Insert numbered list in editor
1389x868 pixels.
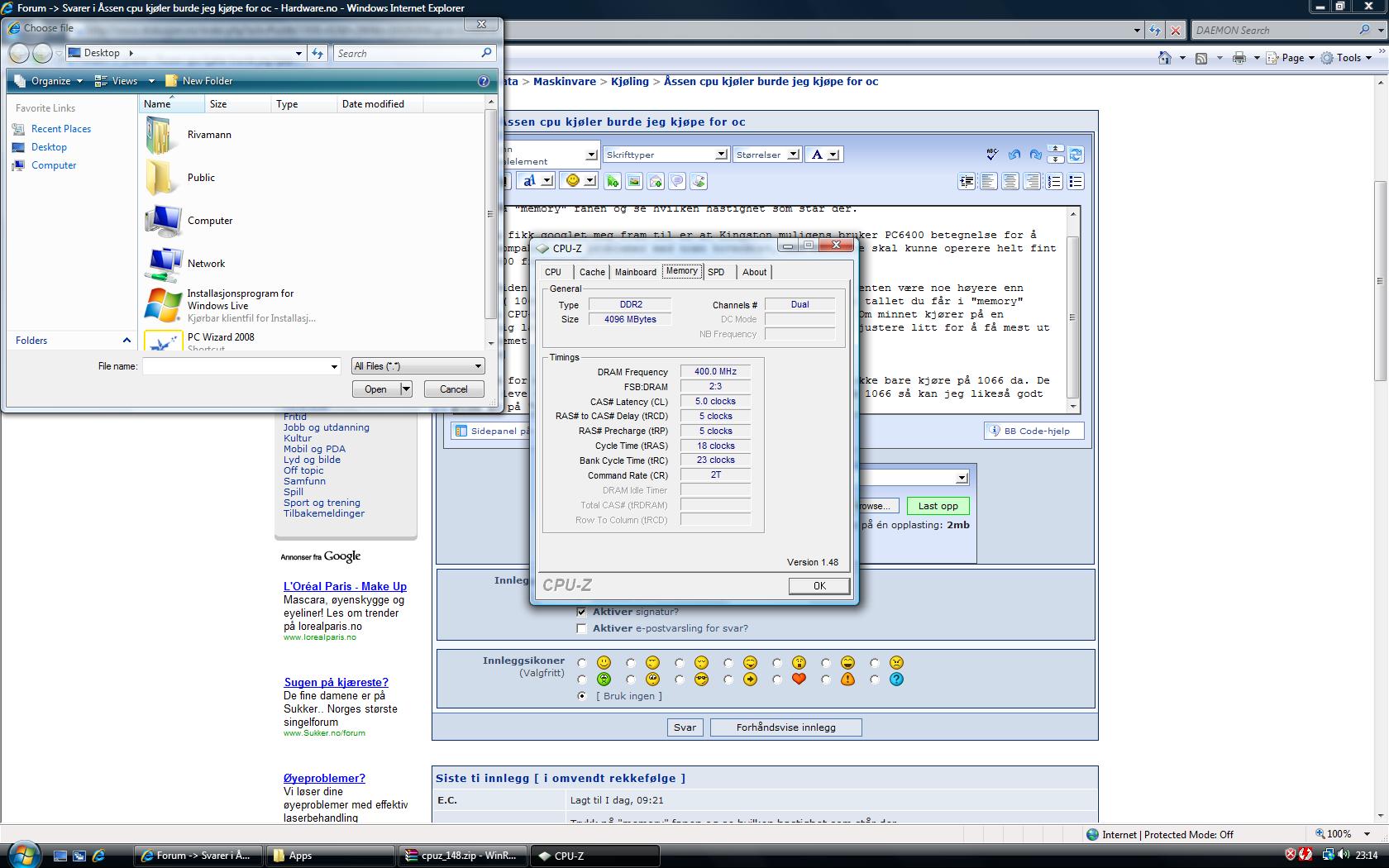tap(1054, 182)
